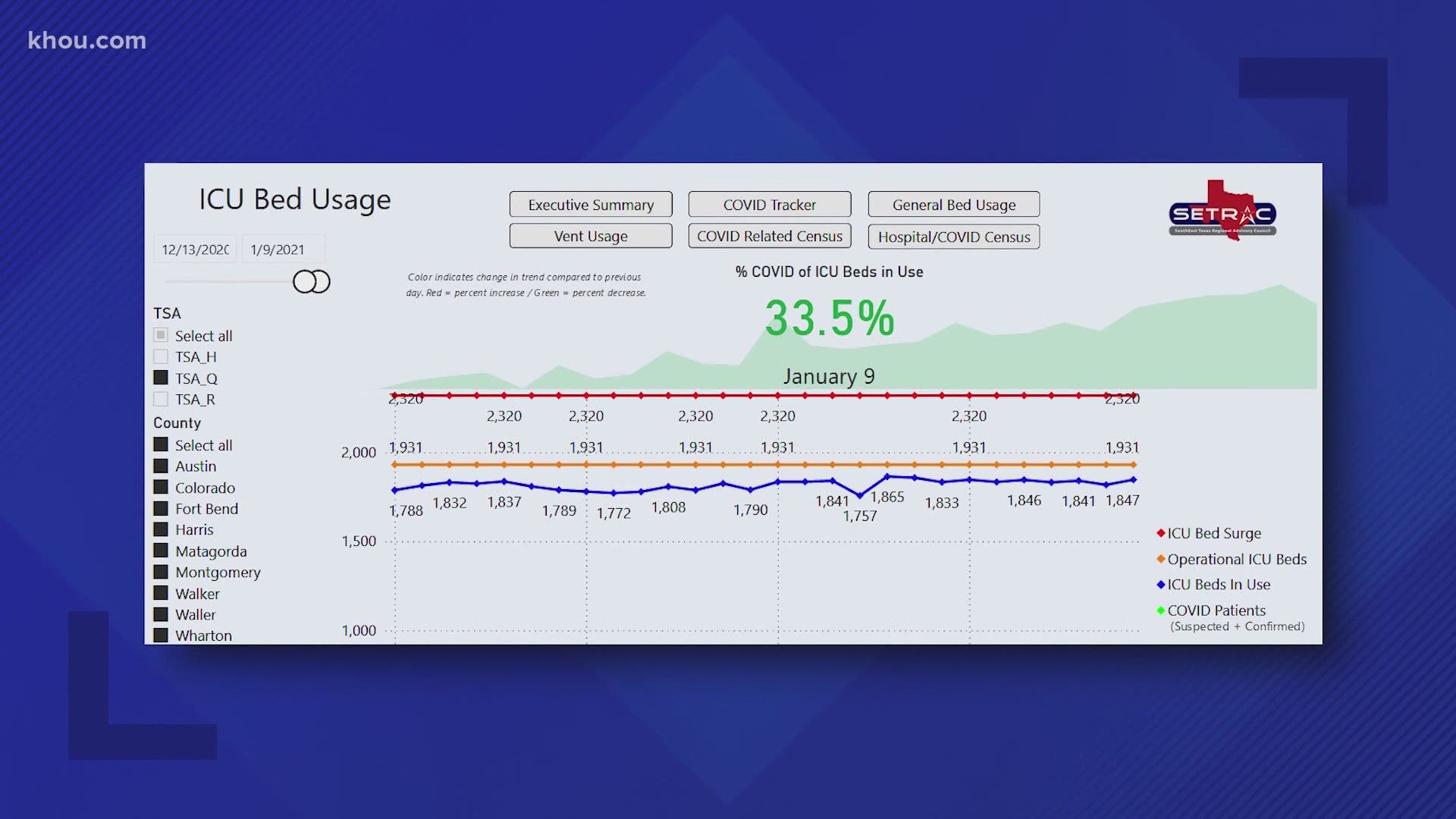Open the Vent Usage page

(591, 236)
